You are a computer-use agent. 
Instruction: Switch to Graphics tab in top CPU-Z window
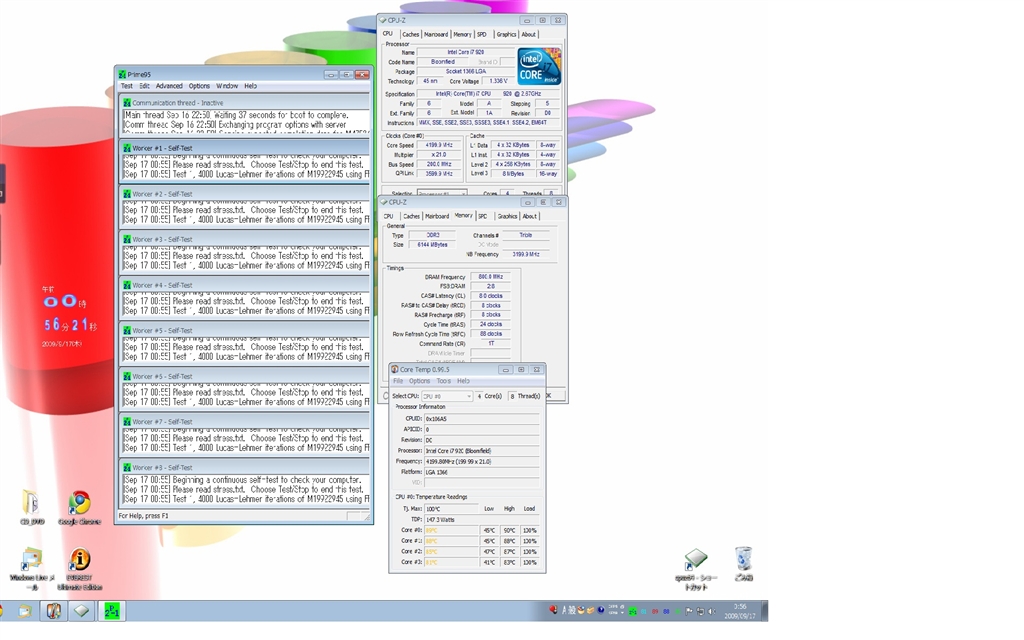pyautogui.click(x=506, y=35)
